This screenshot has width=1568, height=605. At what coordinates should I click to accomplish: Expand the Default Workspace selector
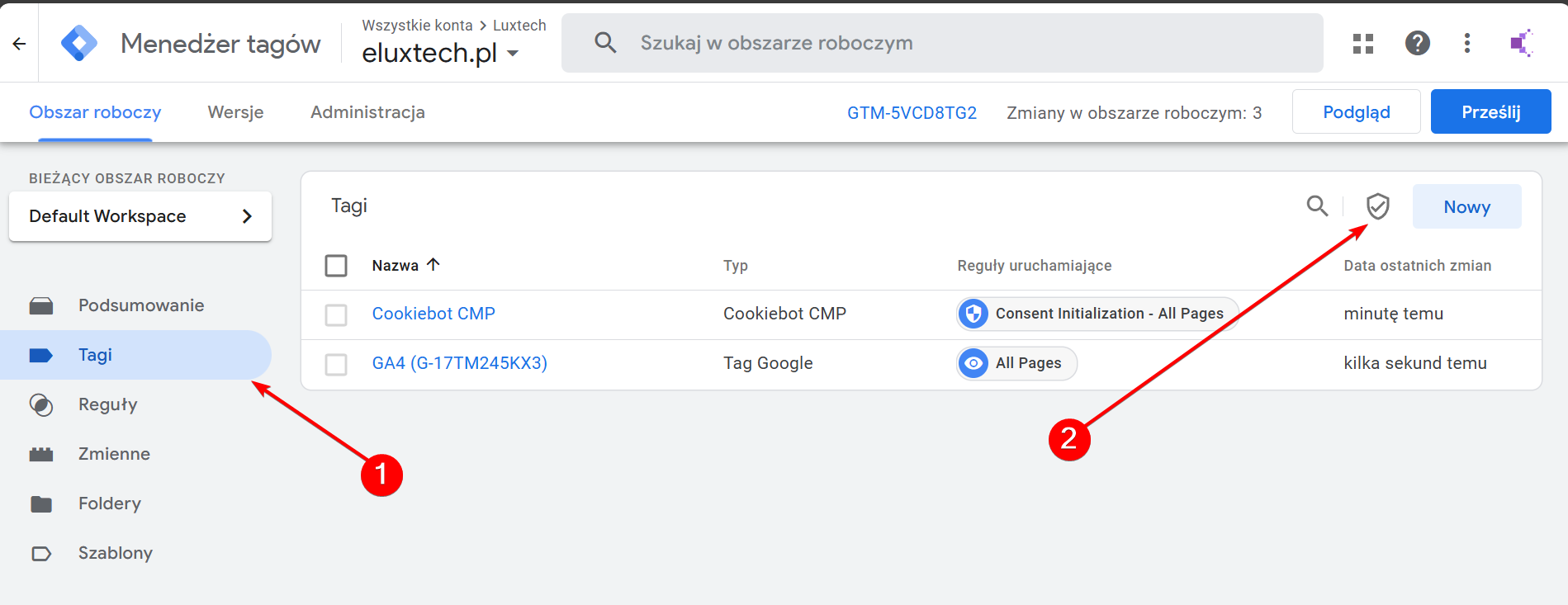point(140,216)
